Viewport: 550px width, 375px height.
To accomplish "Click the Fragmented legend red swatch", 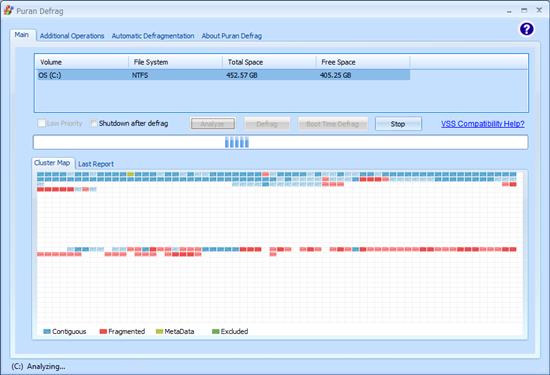I will pyautogui.click(x=103, y=332).
